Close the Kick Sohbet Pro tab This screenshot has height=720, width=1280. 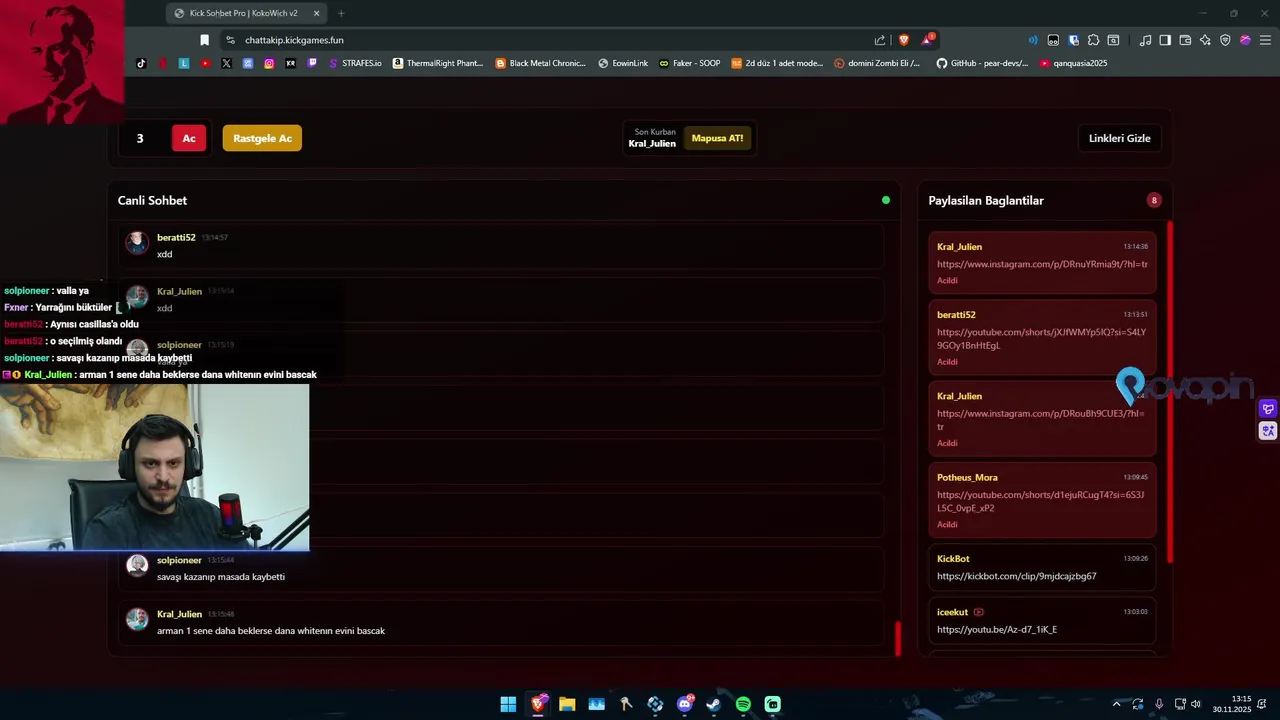click(316, 13)
